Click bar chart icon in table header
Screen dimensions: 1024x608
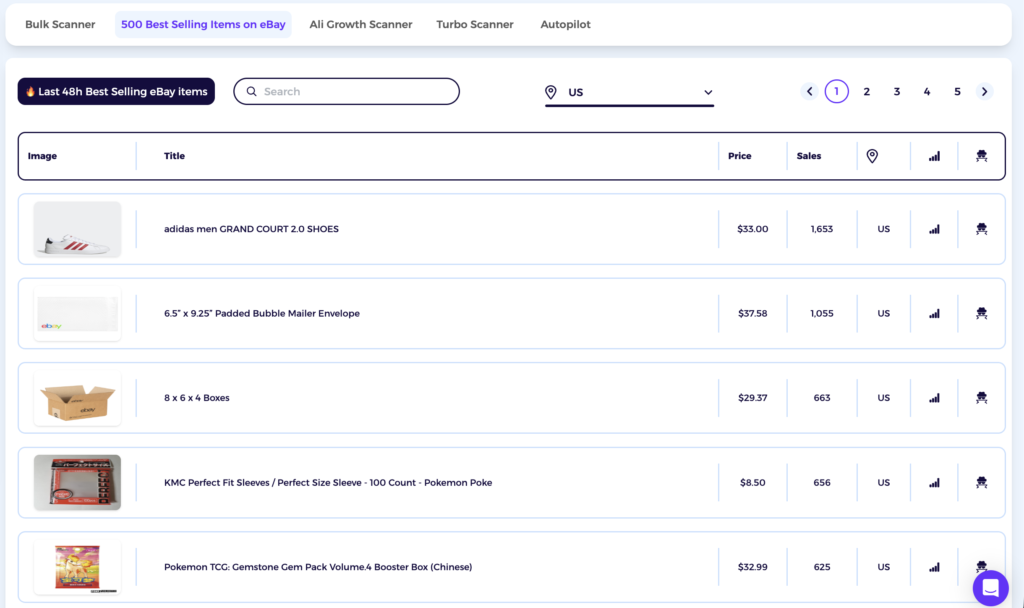click(935, 156)
